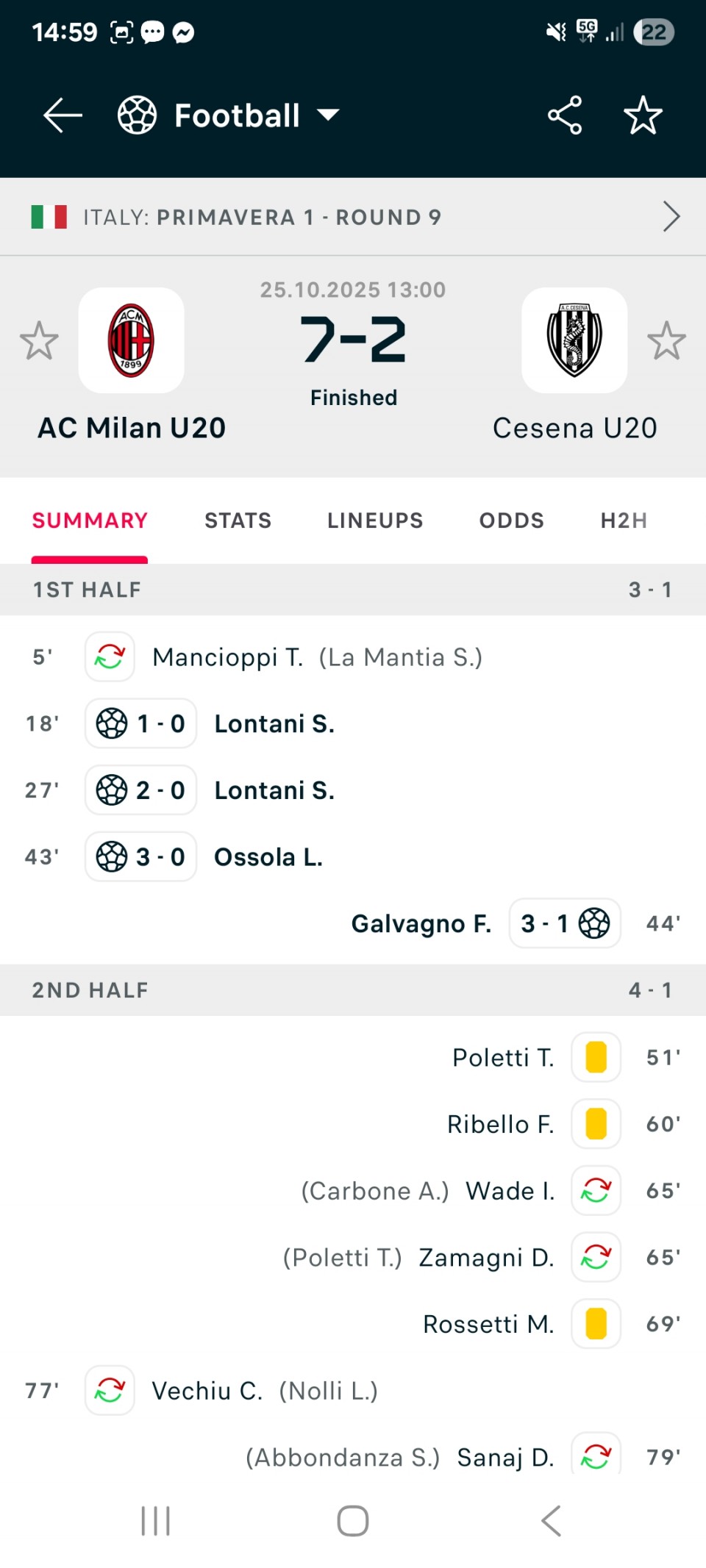Open Cesena U20 team crest
This screenshot has width=706, height=1568.
pyautogui.click(x=574, y=340)
